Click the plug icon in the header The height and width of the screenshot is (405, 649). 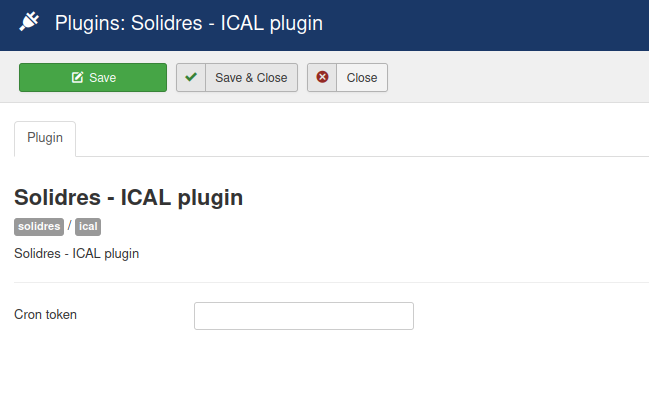tap(29, 22)
